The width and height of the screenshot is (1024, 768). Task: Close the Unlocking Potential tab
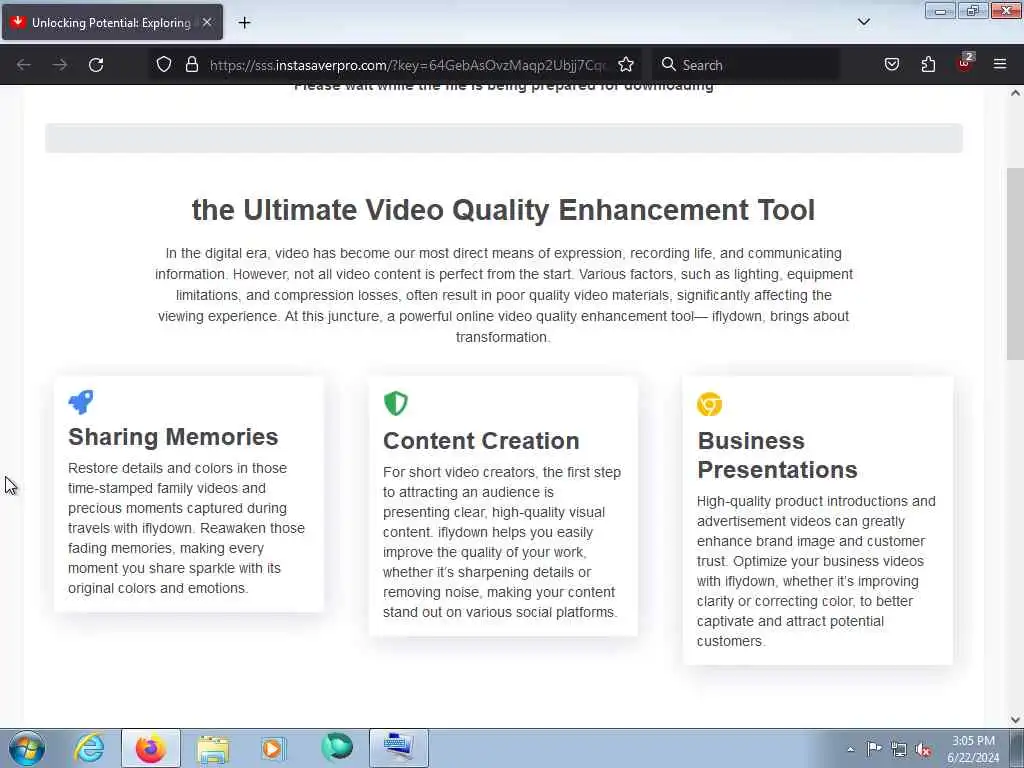tap(207, 22)
